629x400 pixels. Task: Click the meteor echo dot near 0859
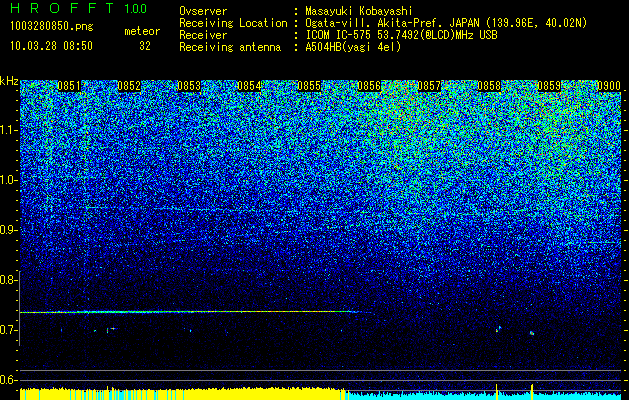pyautogui.click(x=532, y=333)
